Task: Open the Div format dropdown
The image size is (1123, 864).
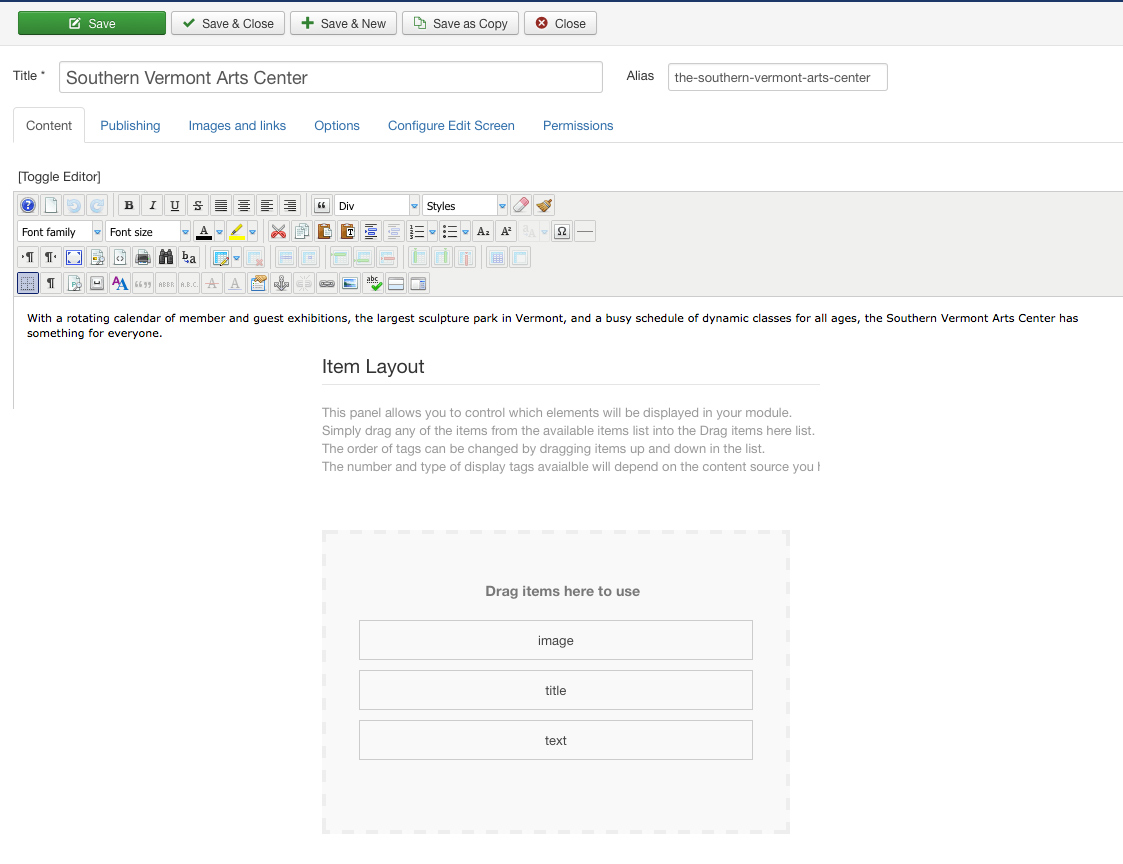Action: pos(377,206)
